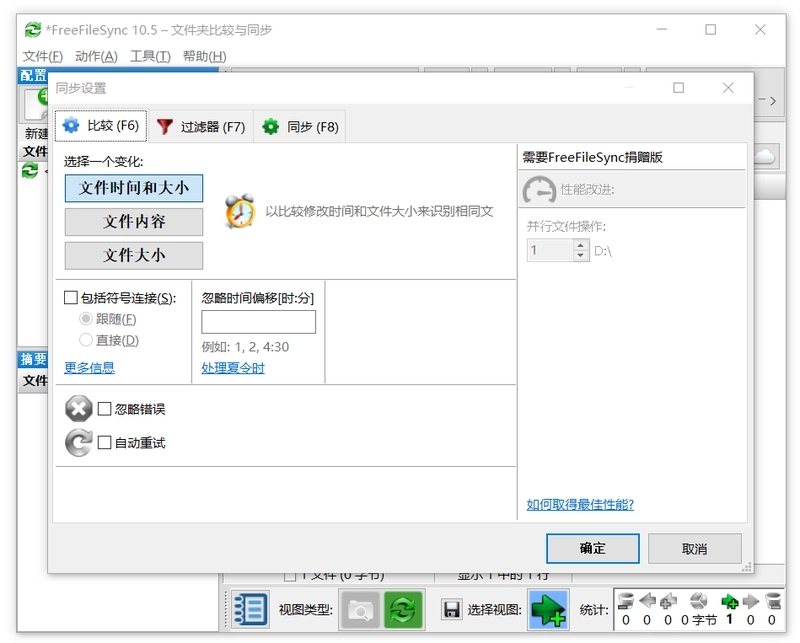Click the grey right arrow statistics icon
The image size is (800, 643).
751,601
